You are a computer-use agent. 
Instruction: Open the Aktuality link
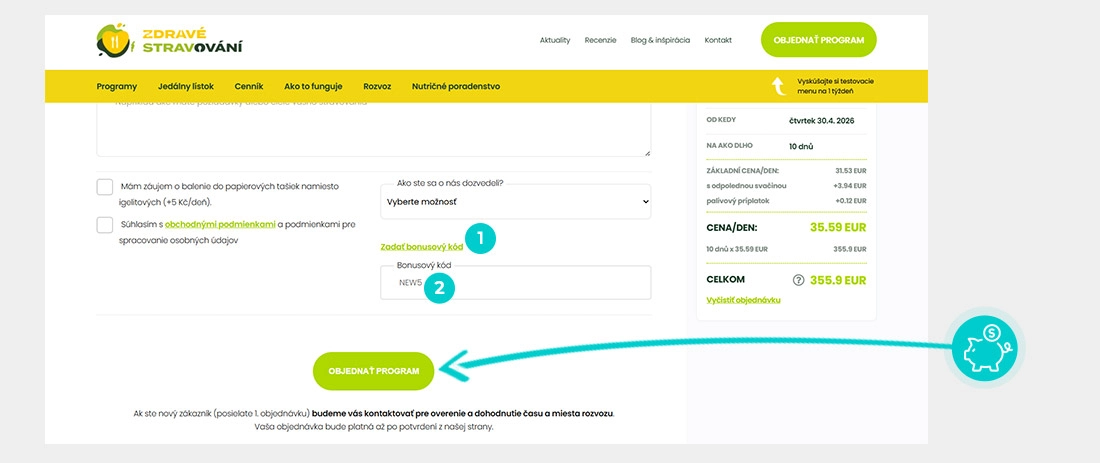point(555,40)
